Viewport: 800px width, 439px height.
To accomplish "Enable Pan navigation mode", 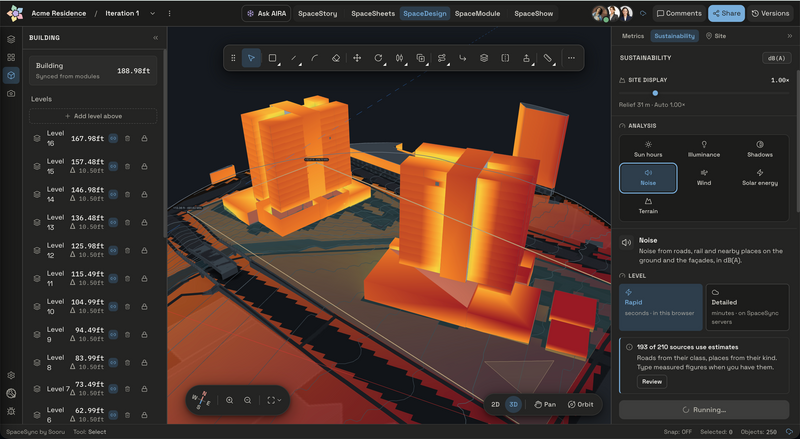I will pyautogui.click(x=545, y=404).
